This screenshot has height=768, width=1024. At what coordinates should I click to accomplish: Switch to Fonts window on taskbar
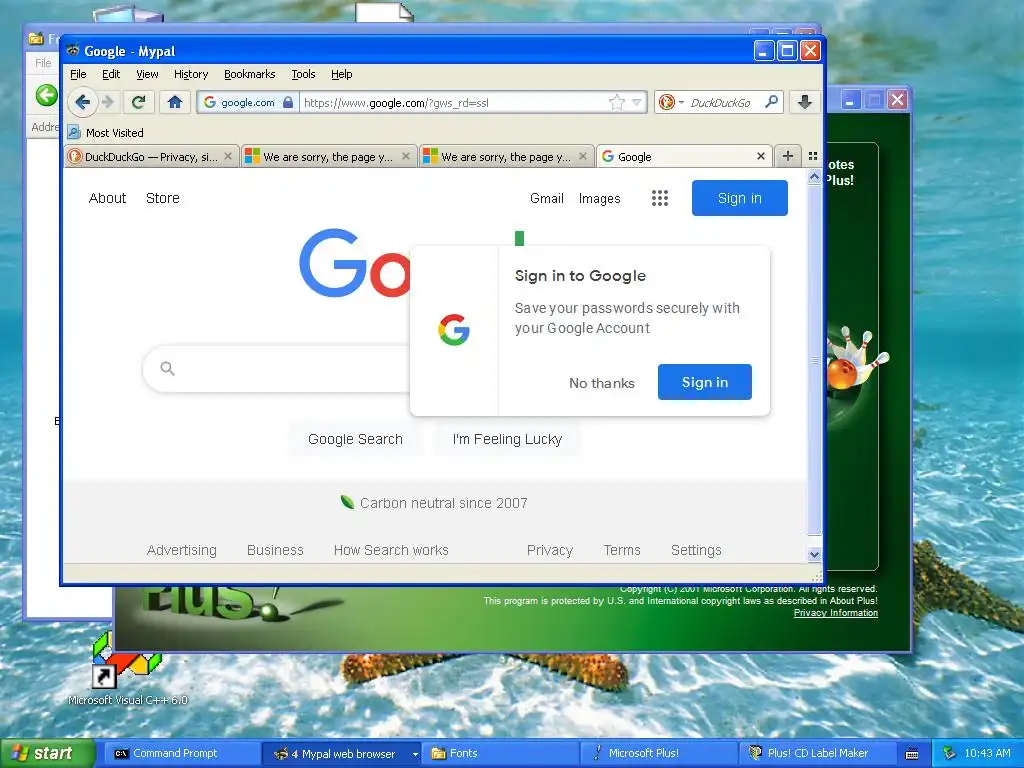tap(500, 753)
